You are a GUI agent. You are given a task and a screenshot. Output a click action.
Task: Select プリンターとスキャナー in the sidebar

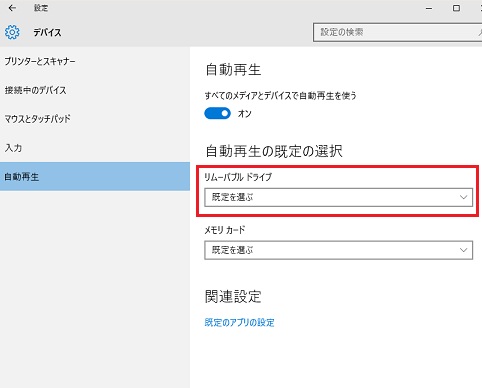[x=95, y=61]
